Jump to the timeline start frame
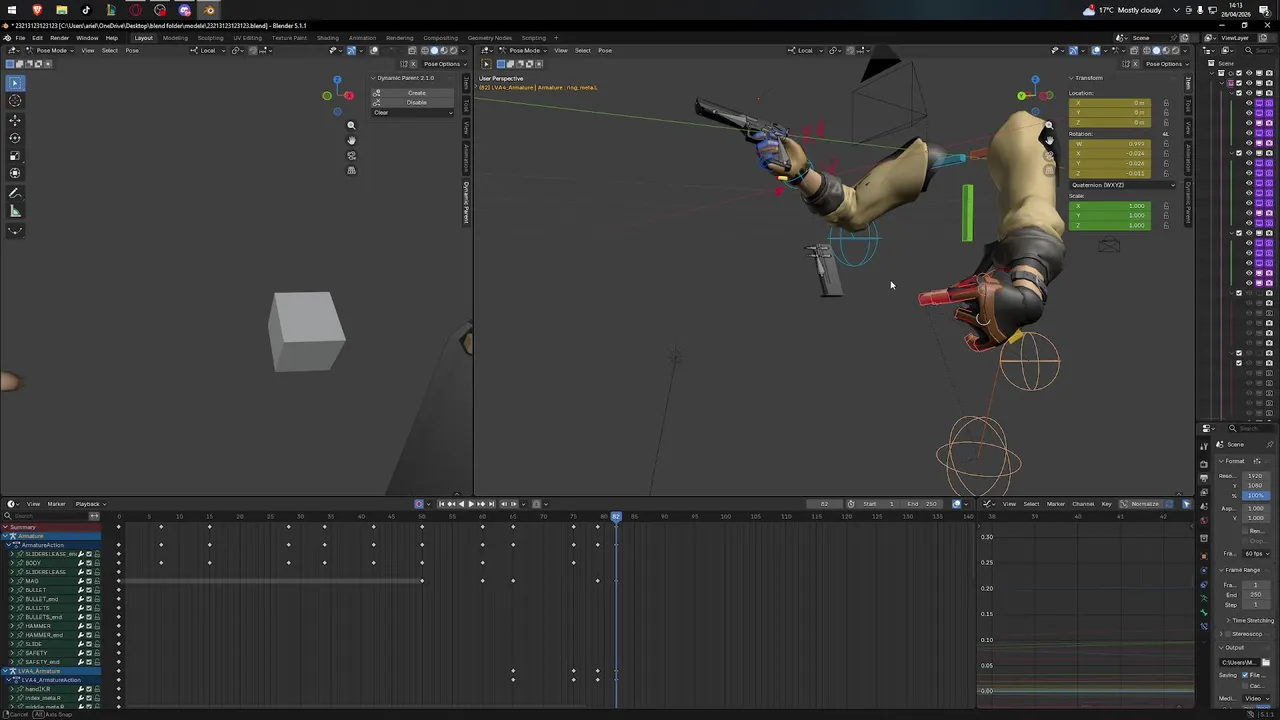Screen dimensions: 1280x720 (x=441, y=504)
